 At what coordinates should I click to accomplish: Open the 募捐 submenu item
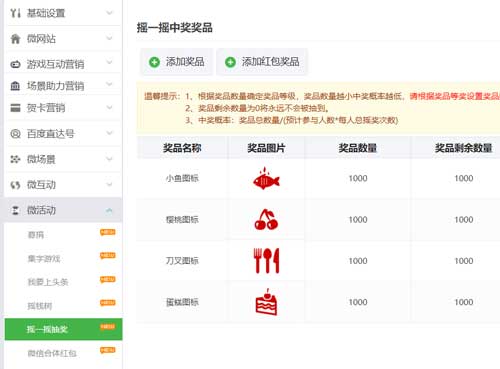(x=36, y=235)
